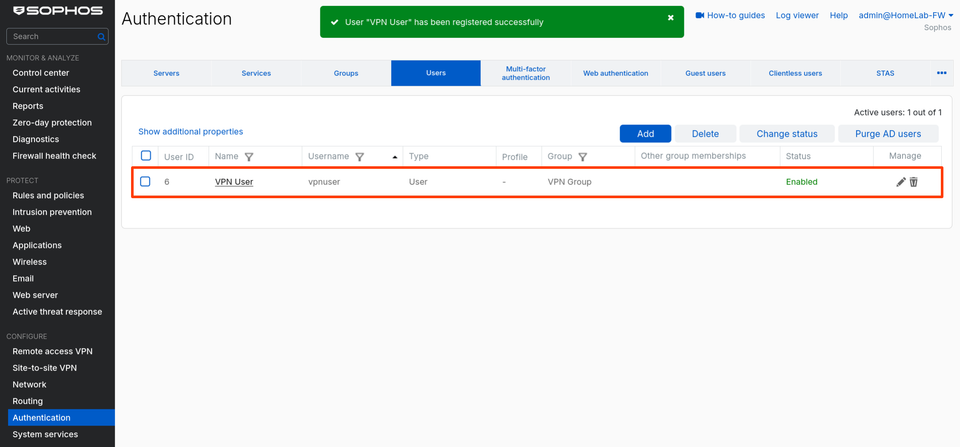The width and height of the screenshot is (960, 447).
Task: Open the Multi-factor authentication tab
Action: [525, 73]
